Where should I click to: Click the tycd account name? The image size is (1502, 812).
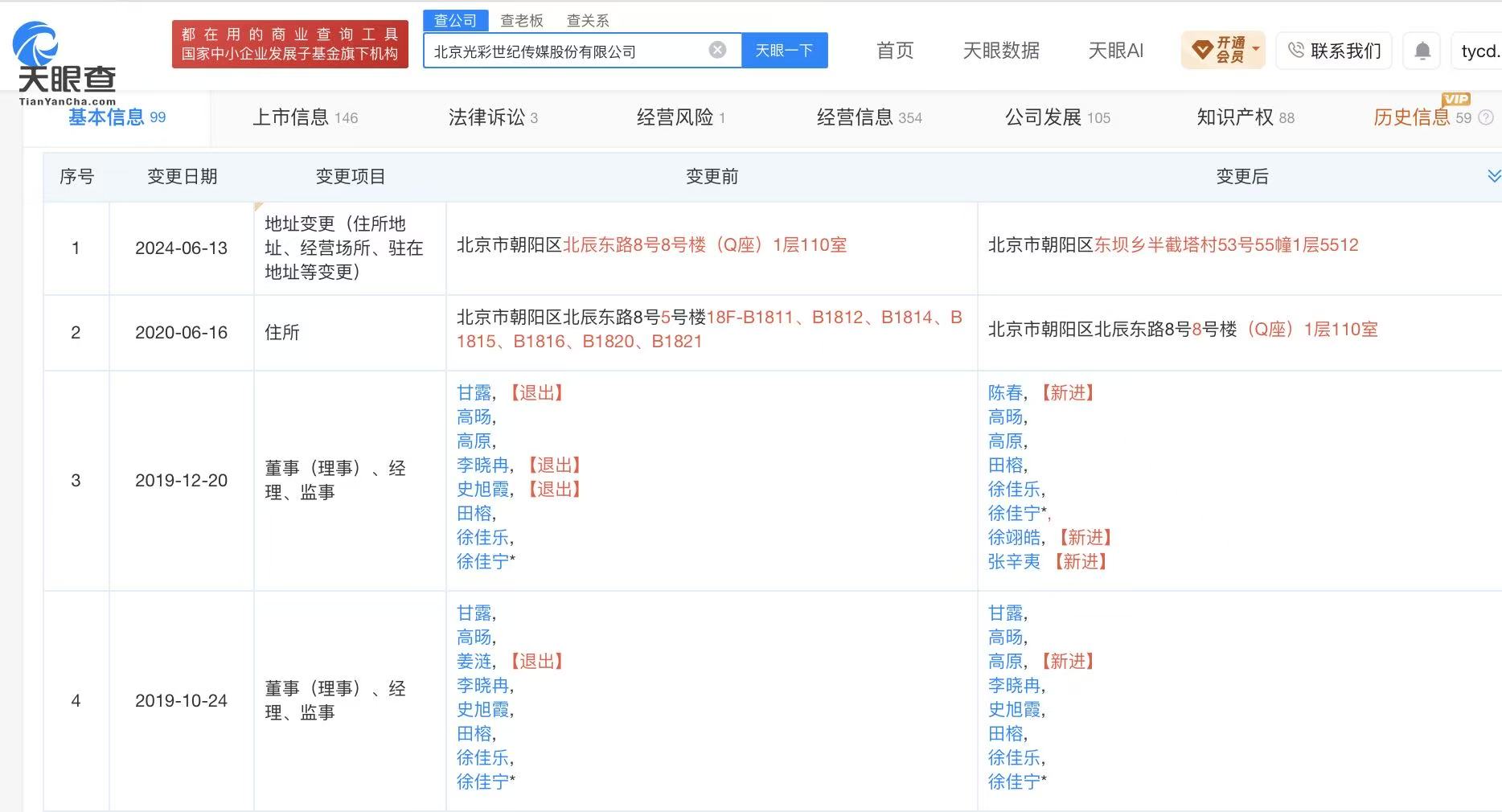1479,51
